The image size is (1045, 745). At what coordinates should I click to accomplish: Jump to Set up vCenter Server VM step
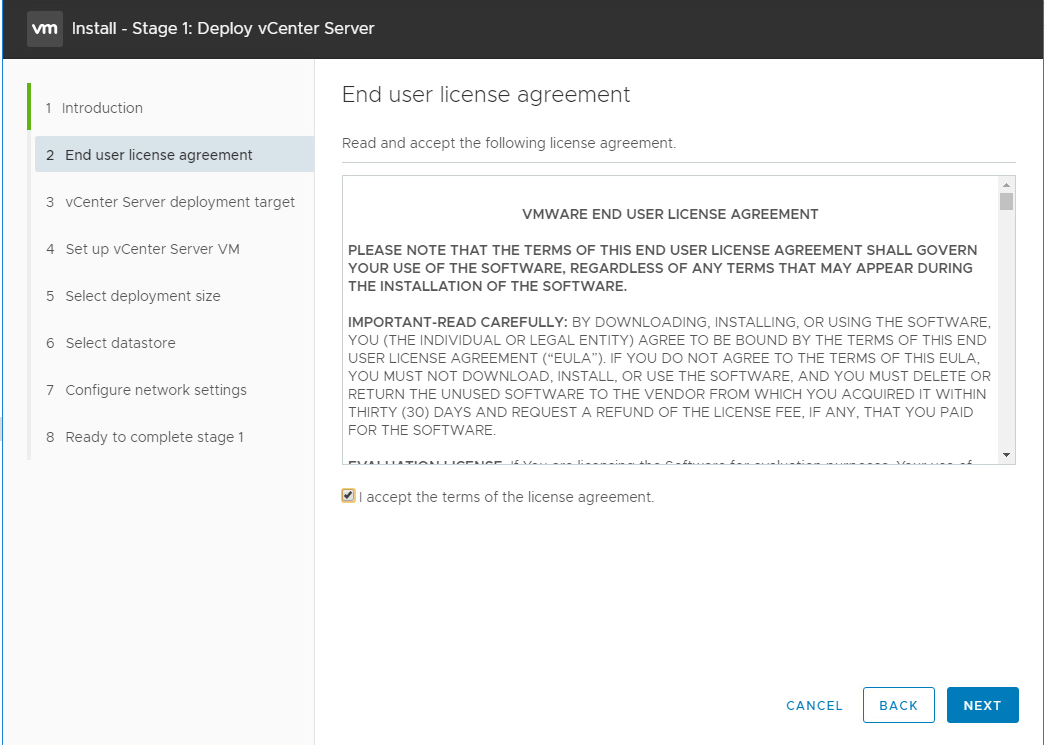[152, 249]
